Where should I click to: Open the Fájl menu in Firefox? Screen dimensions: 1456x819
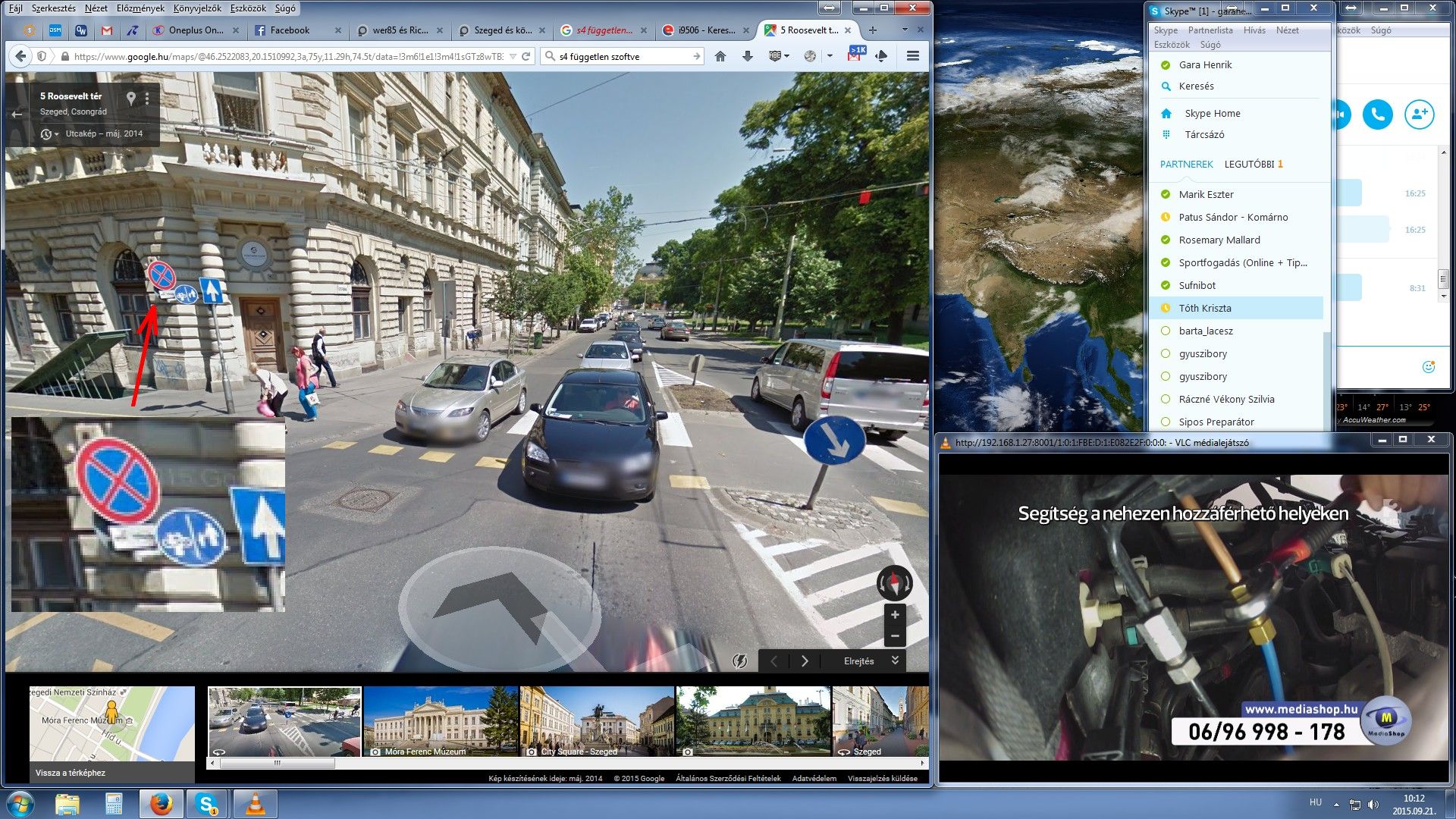point(14,8)
